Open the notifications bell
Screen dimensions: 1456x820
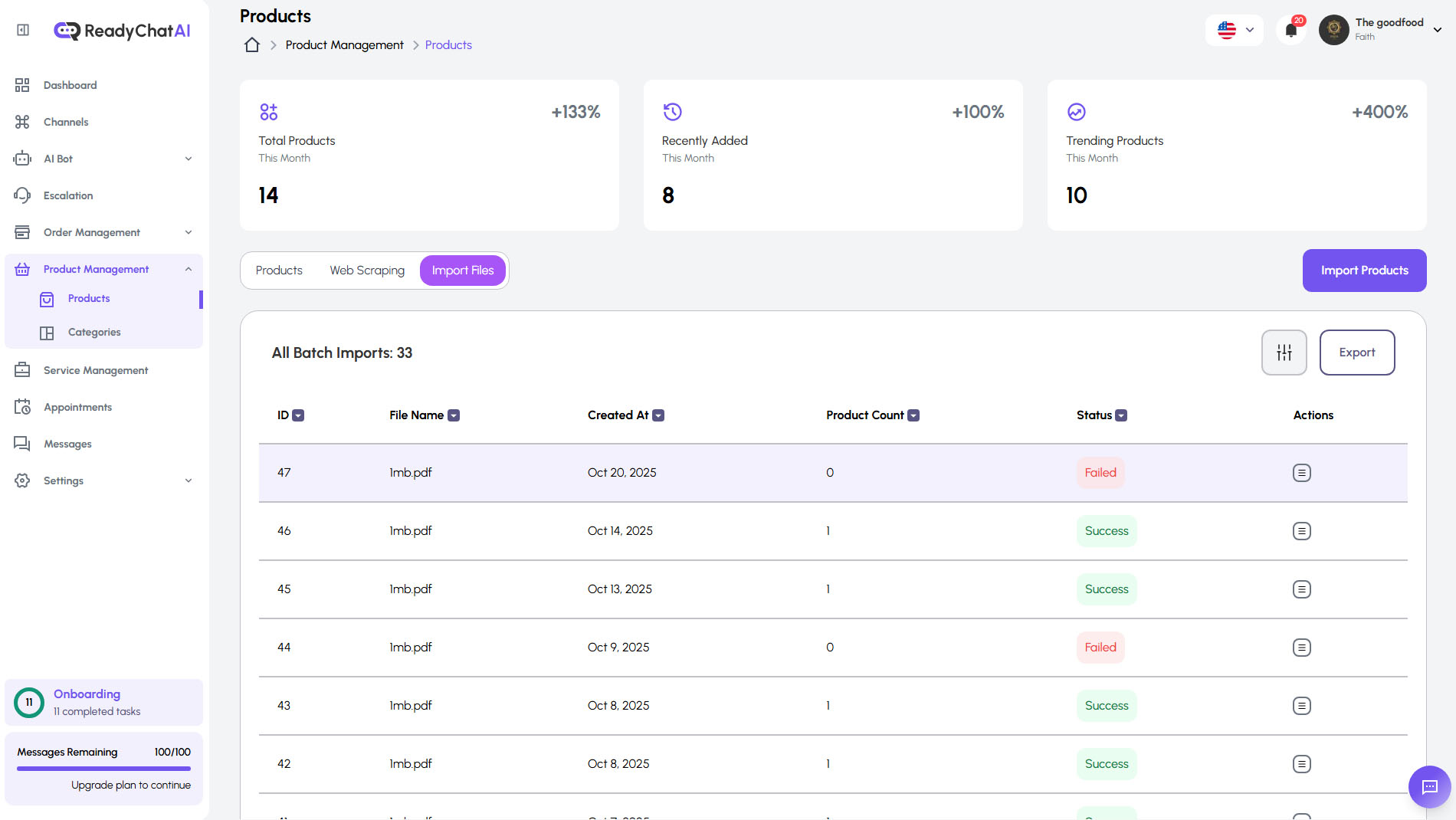(x=1291, y=31)
